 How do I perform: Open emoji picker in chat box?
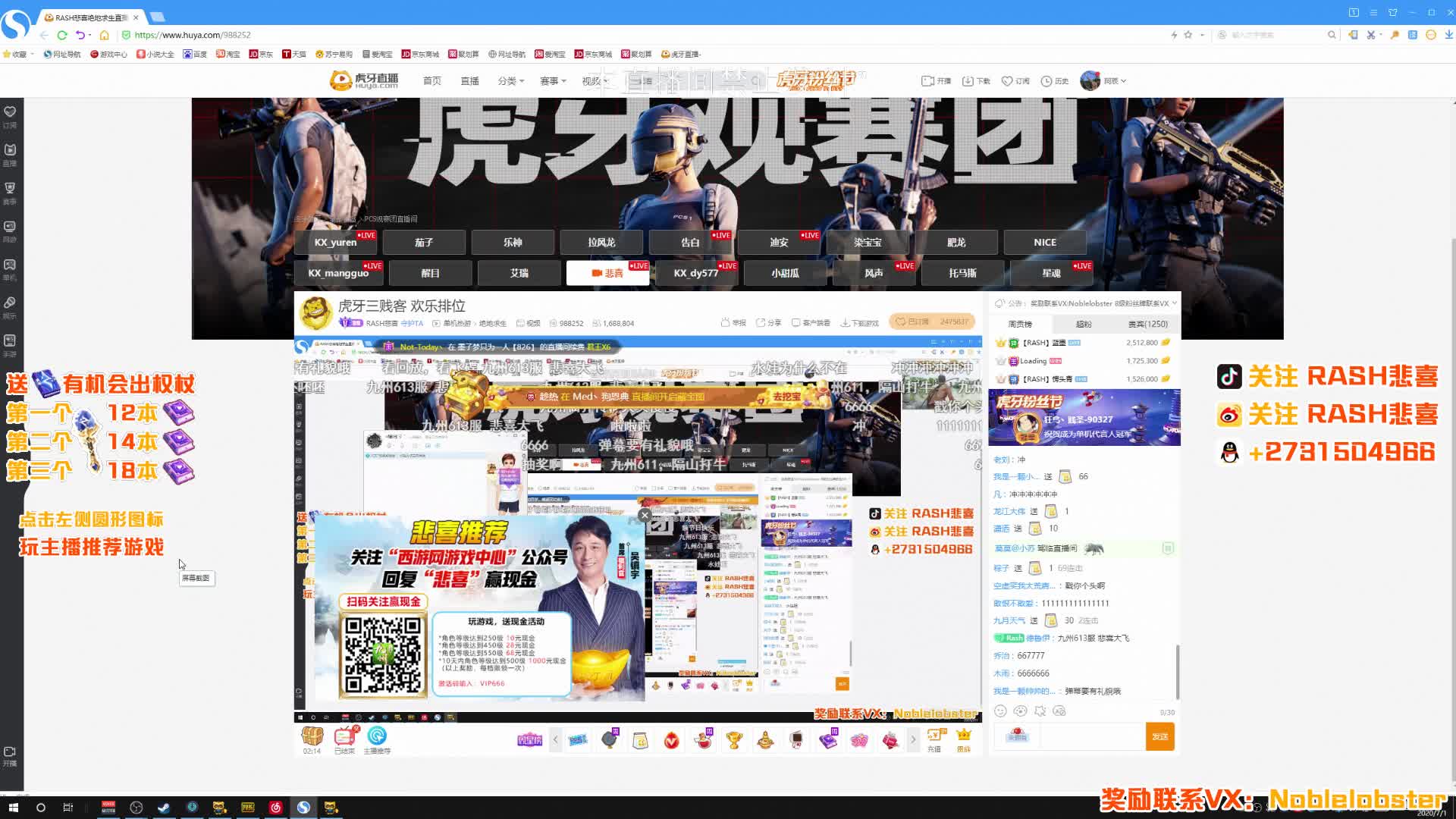point(1000,711)
